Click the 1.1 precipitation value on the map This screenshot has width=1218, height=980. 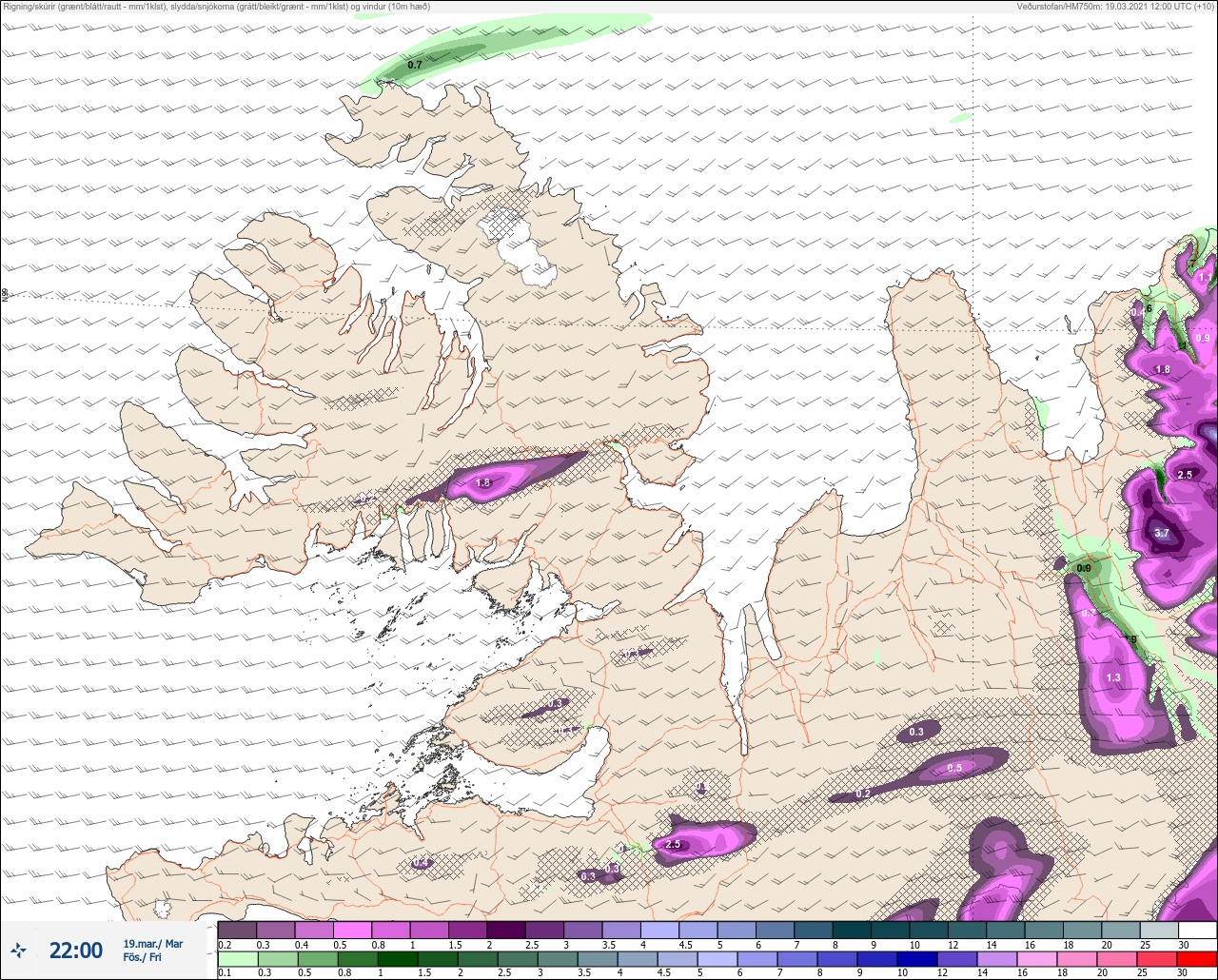pyautogui.click(x=1206, y=277)
